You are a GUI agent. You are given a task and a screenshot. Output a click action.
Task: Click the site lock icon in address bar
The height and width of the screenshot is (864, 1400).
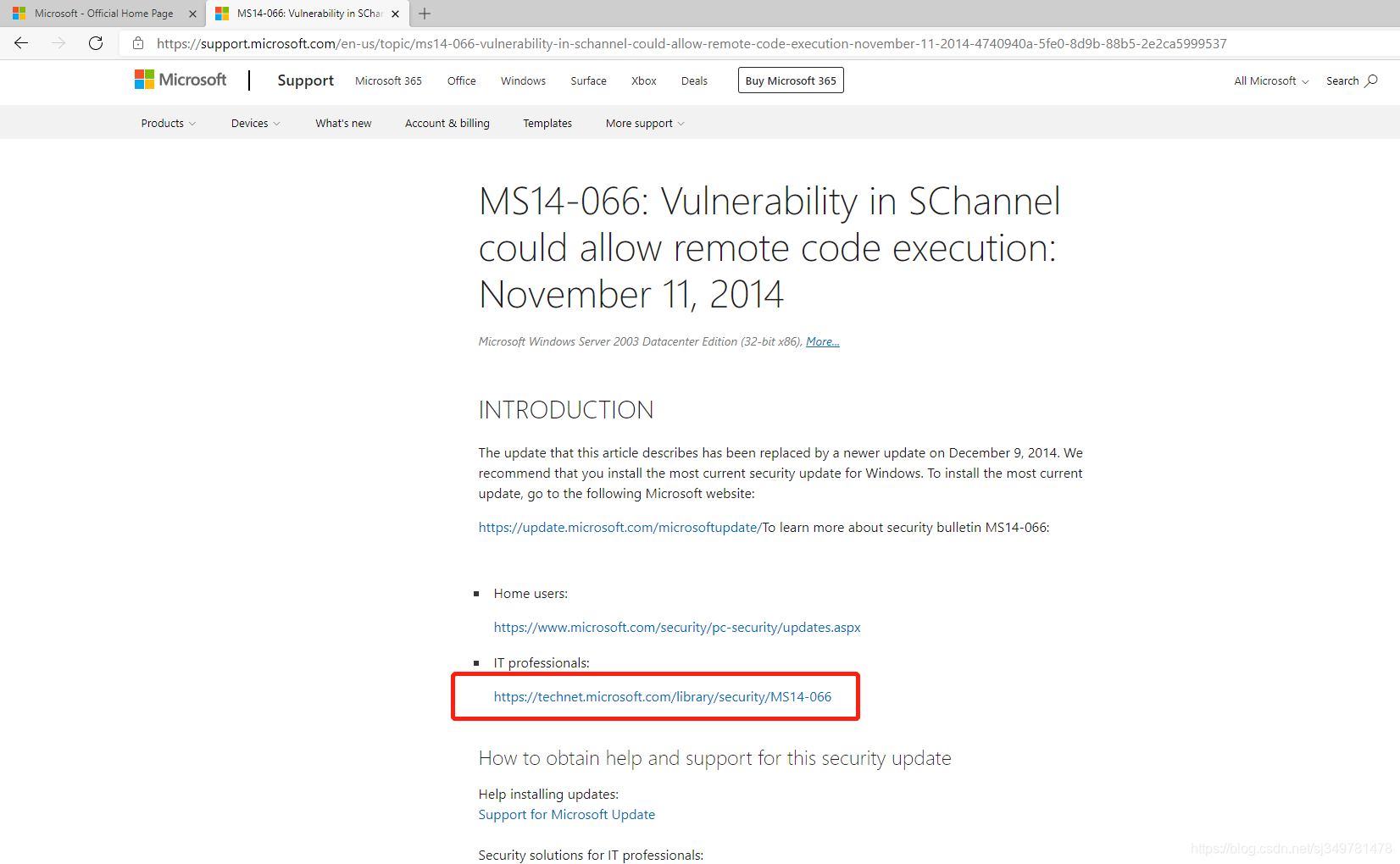tap(138, 43)
